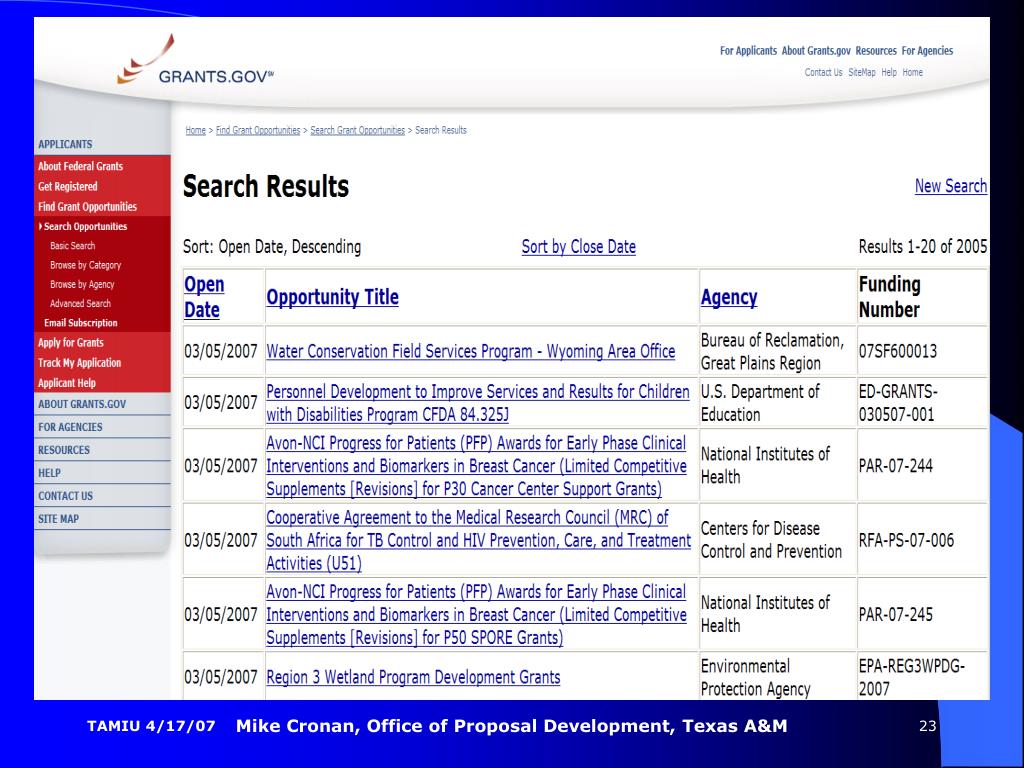Click funding number ED-GRANTS-030507-001
Image resolution: width=1024 pixels, height=768 pixels.
(898, 403)
